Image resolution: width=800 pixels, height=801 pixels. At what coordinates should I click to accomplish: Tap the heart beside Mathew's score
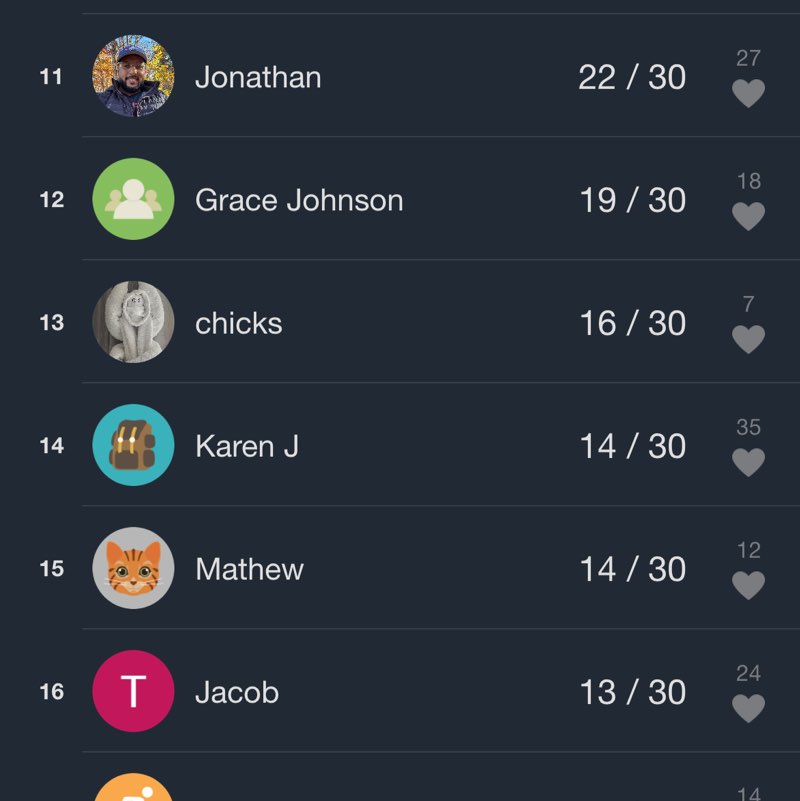click(748, 585)
